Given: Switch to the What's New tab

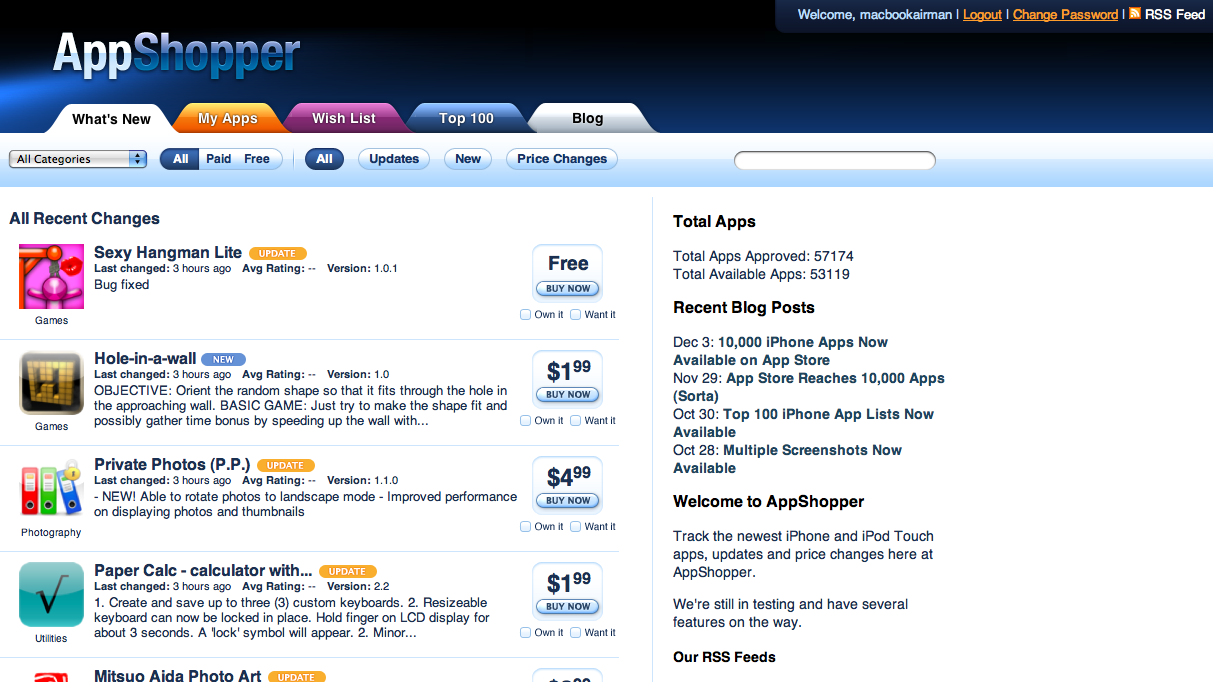Looking at the screenshot, I should (111, 118).
